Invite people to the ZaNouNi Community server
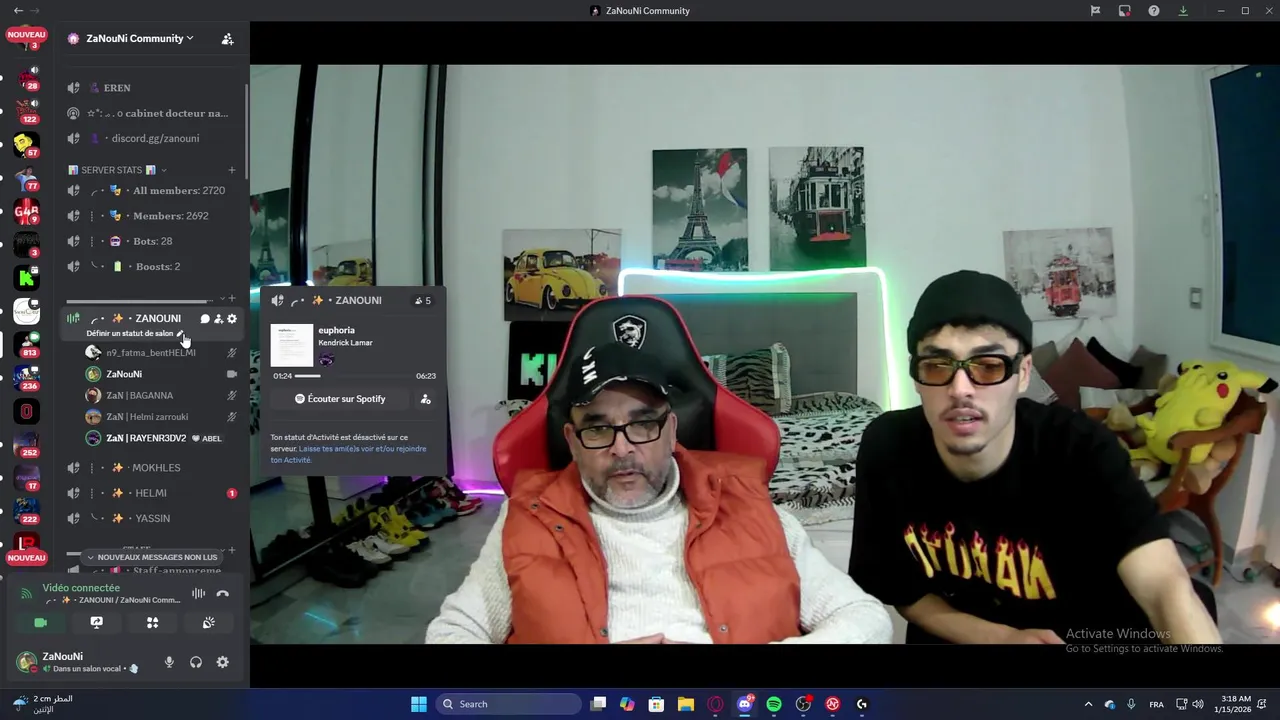Image resolution: width=1280 pixels, height=720 pixels. click(x=227, y=39)
